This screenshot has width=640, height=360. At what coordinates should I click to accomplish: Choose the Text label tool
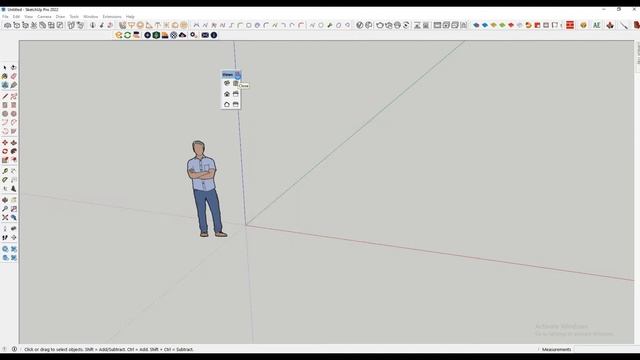click(13, 180)
